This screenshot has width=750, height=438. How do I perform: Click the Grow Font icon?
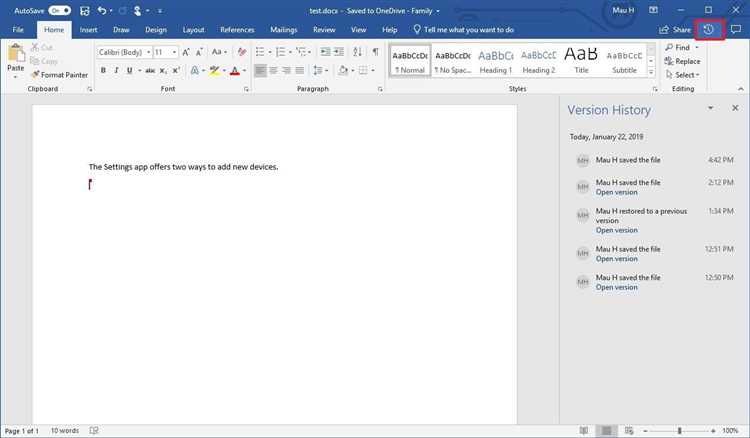[186, 52]
